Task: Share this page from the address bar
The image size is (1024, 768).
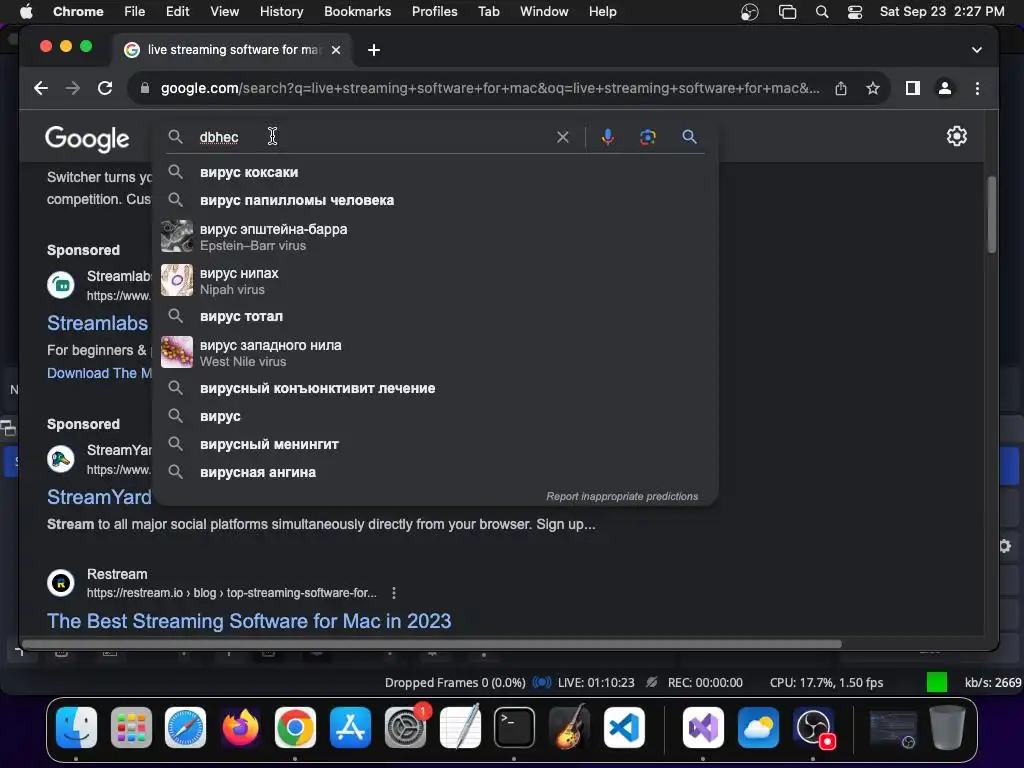Action: coord(840,88)
